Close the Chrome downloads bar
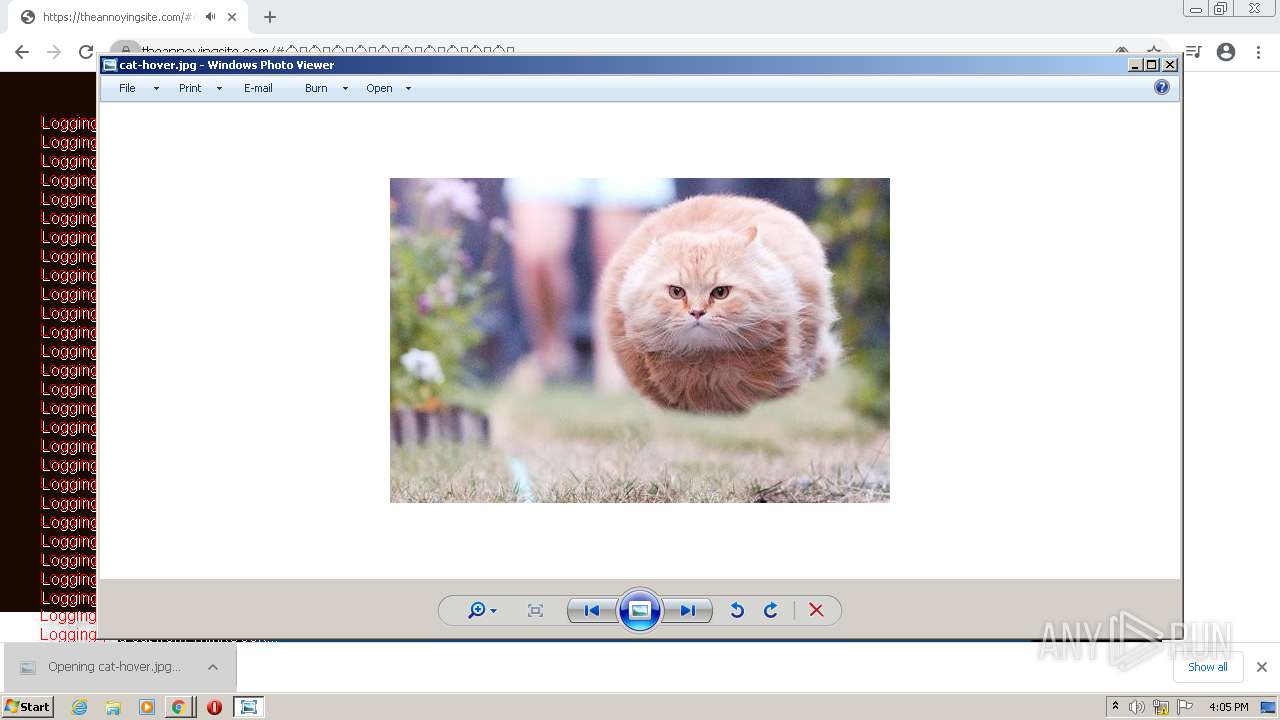1280x720 pixels. pos(1262,667)
